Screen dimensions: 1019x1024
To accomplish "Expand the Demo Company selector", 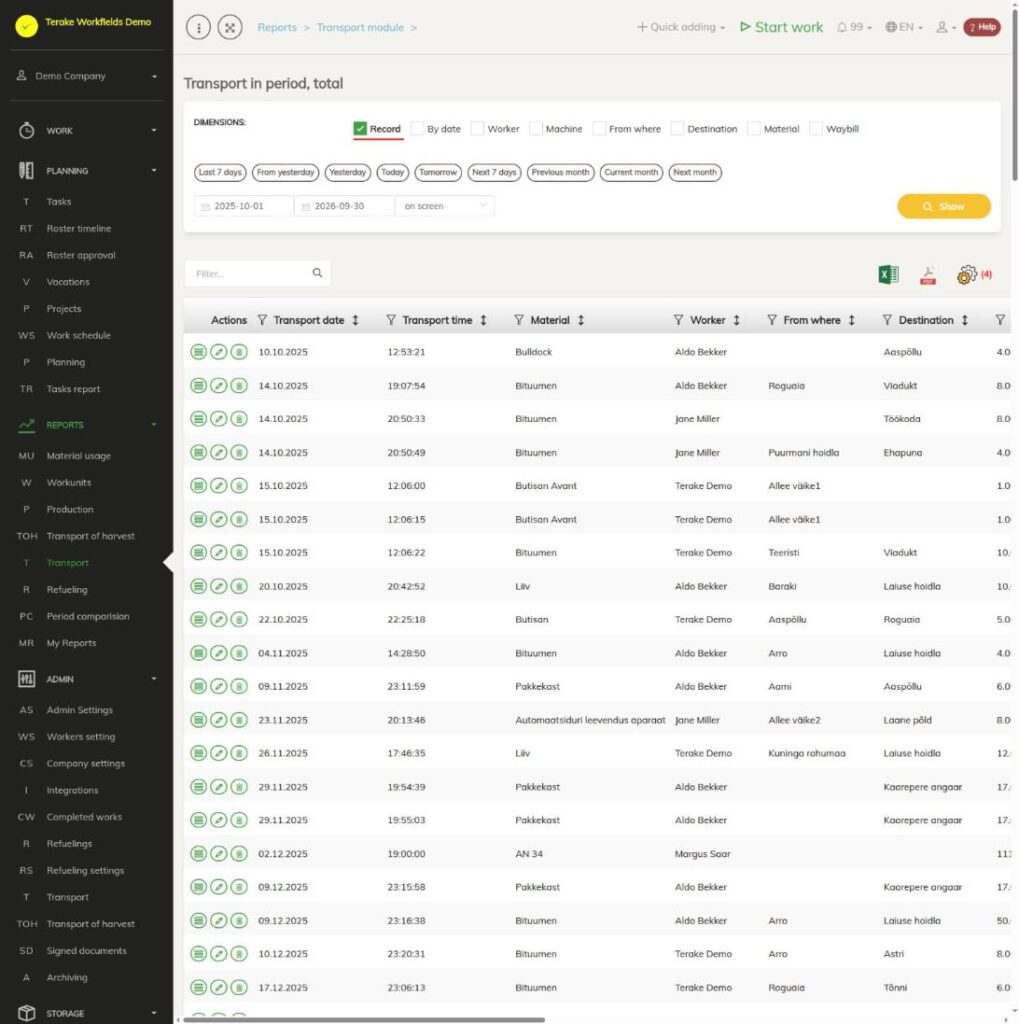I will click(x=87, y=76).
